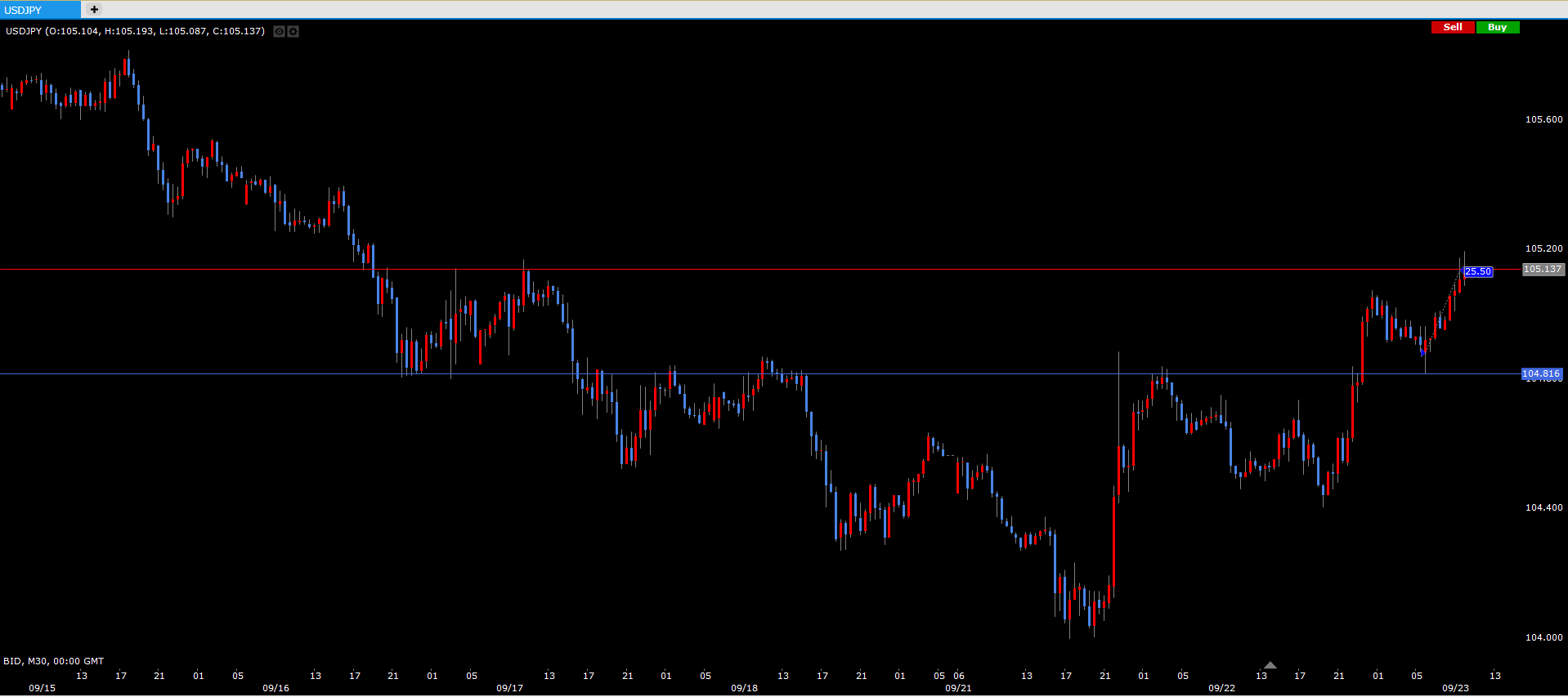Click the 104.000 price axis label
Viewport: 1568px width, 697px height.
pos(1543,637)
